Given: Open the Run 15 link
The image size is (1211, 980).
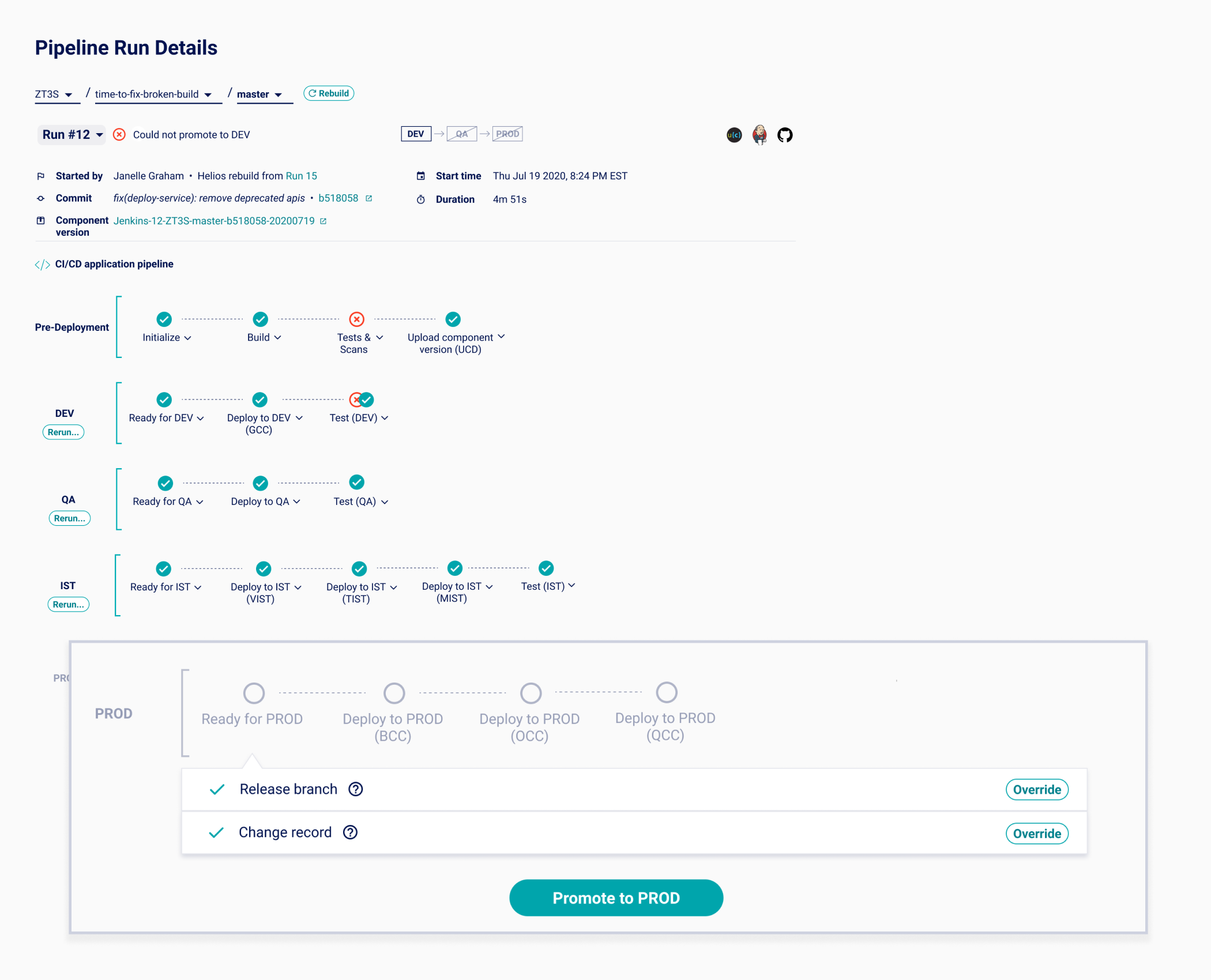Looking at the screenshot, I should 301,176.
